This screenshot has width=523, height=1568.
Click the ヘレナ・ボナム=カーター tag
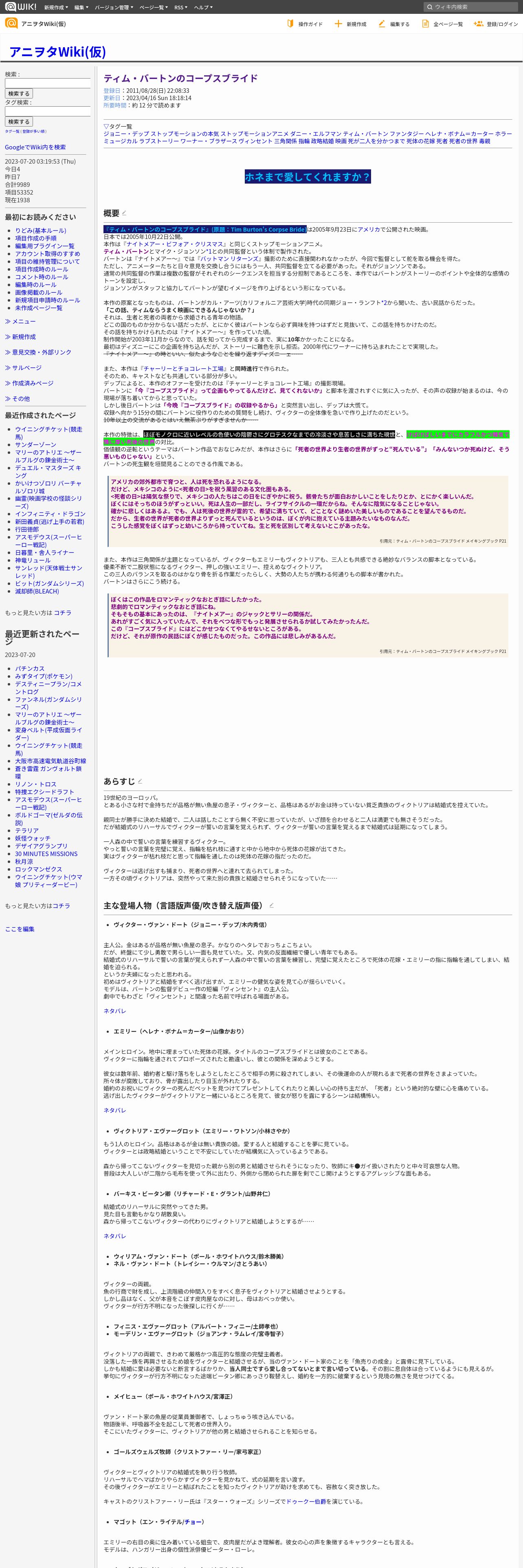pyautogui.click(x=460, y=134)
